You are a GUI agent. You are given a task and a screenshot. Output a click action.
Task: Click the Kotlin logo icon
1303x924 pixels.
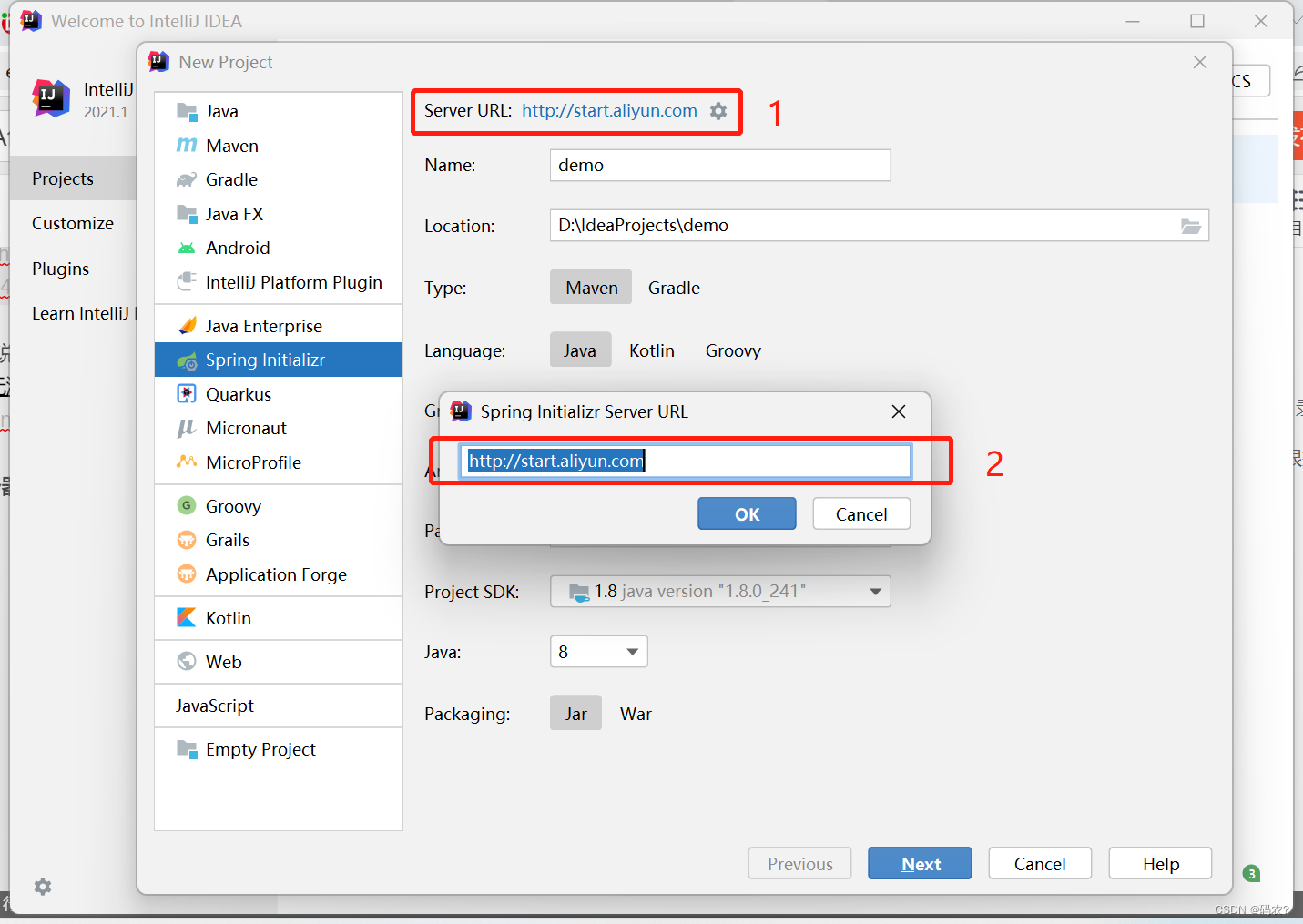click(187, 617)
